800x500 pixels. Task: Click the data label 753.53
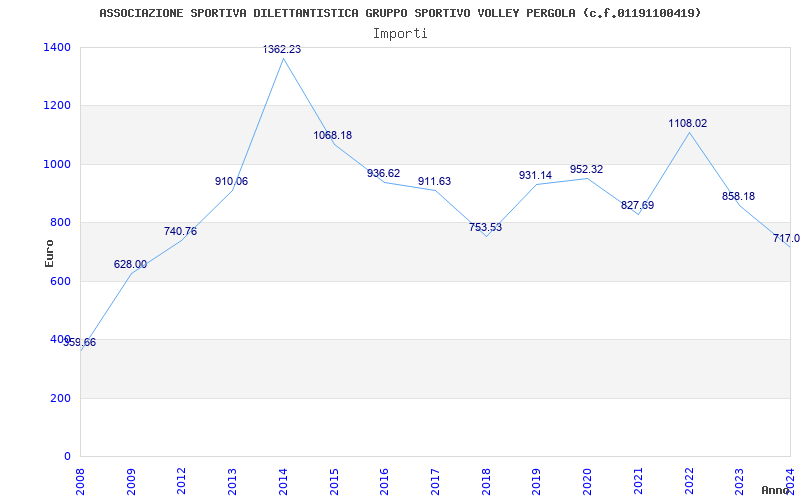coord(485,227)
